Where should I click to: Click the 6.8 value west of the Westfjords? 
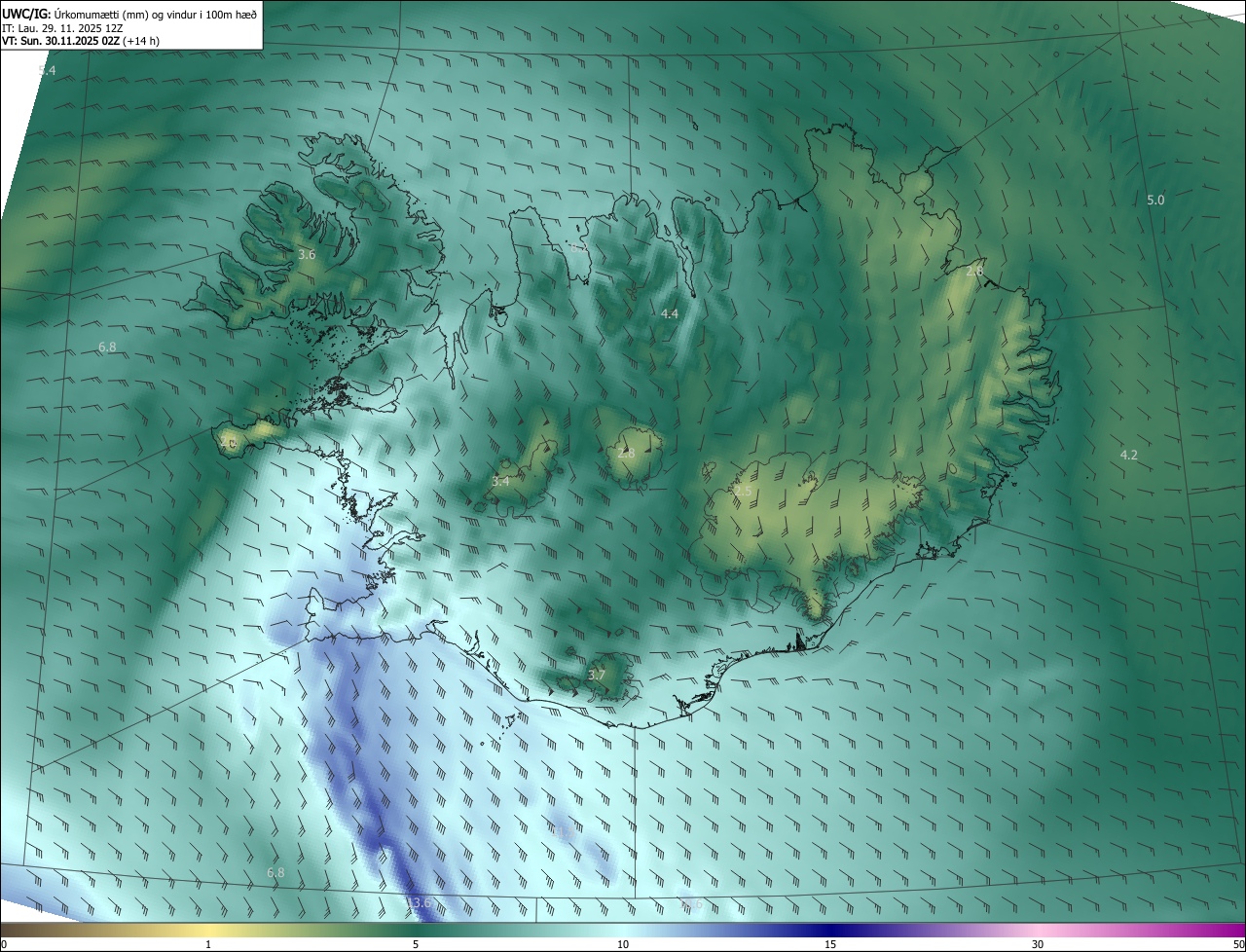107,347
